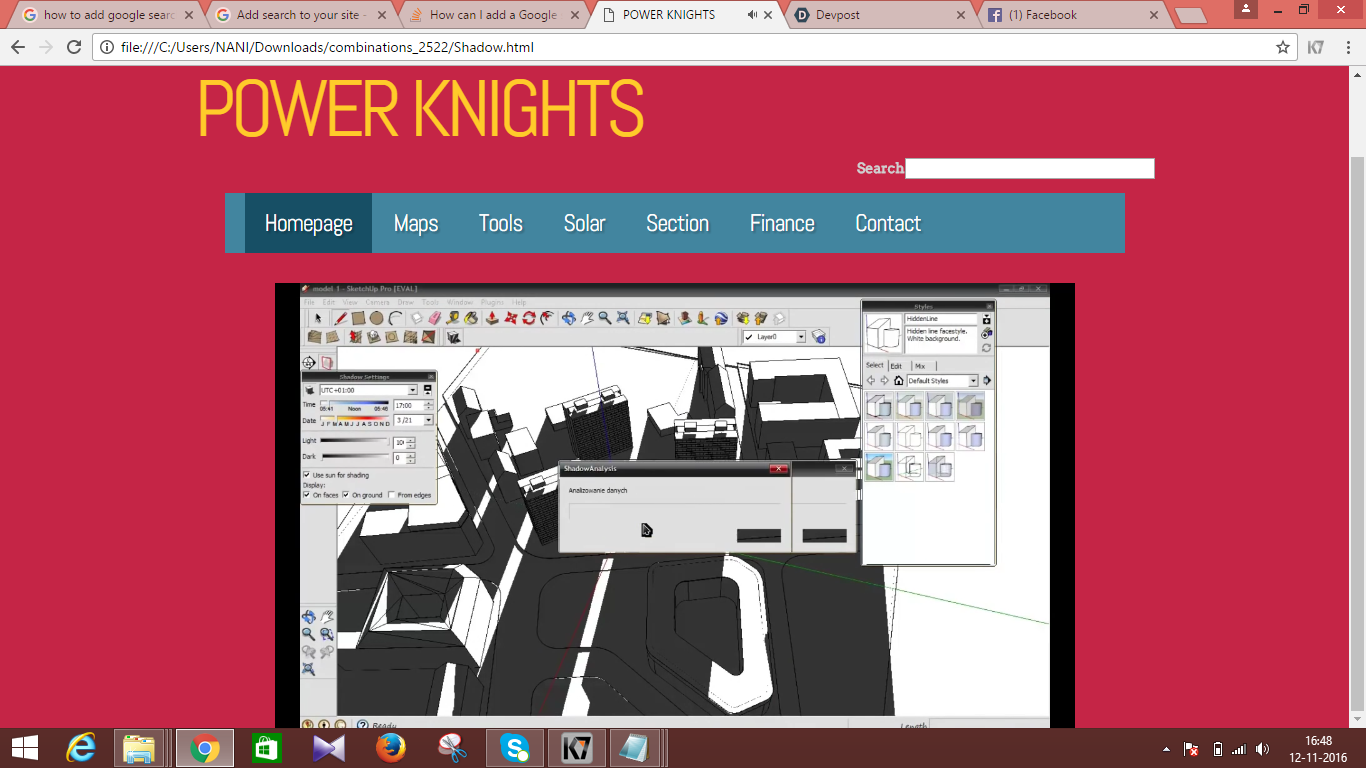Open the Solar navigation link

pyautogui.click(x=586, y=223)
